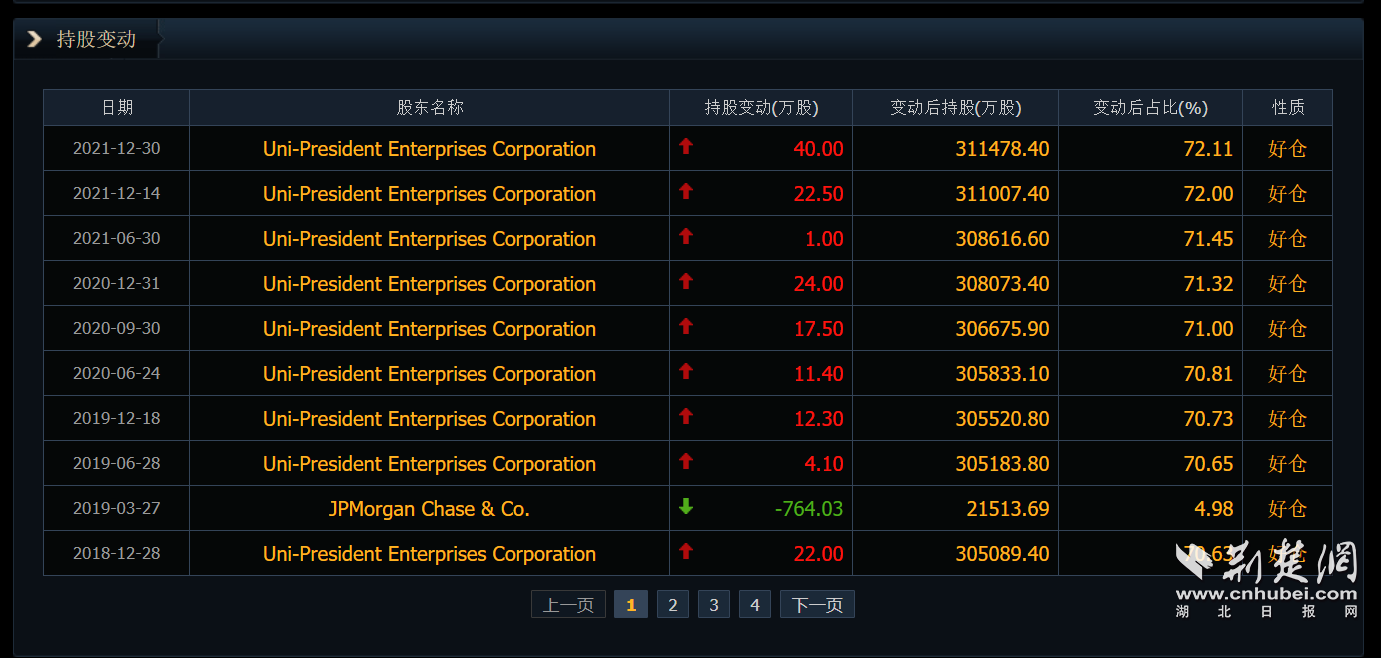Click the red up arrow in the 2020-09-30 row
This screenshot has height=658, width=1381.
point(686,326)
